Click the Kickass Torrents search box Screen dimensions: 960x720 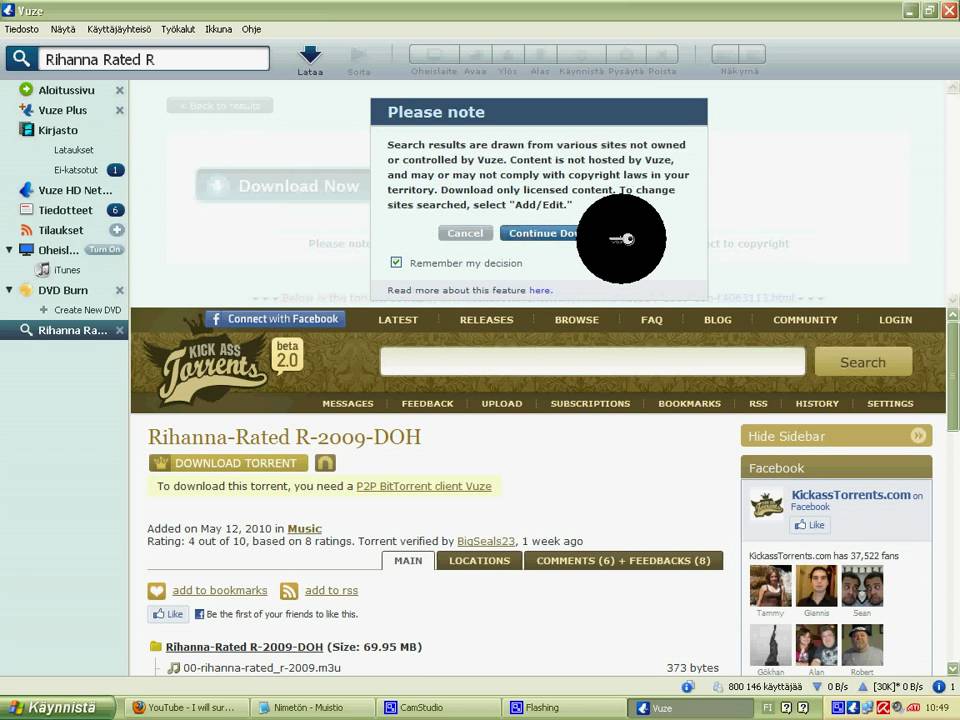click(x=593, y=361)
